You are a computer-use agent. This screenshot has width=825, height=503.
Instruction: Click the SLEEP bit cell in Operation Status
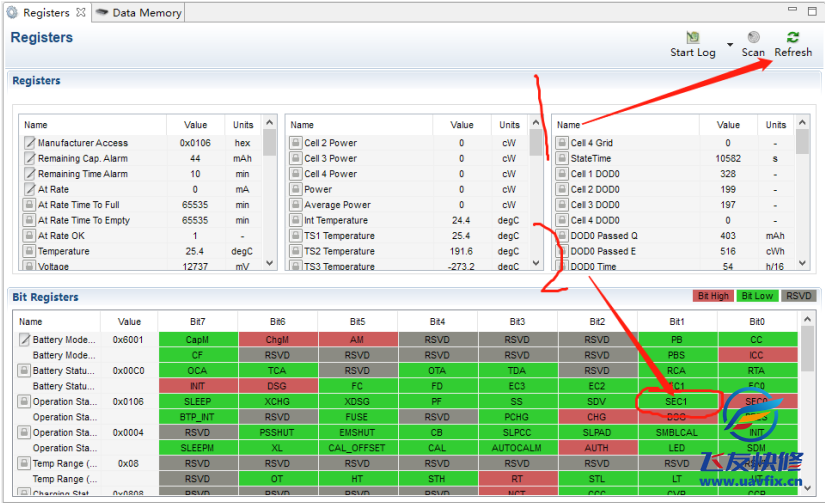click(198, 402)
